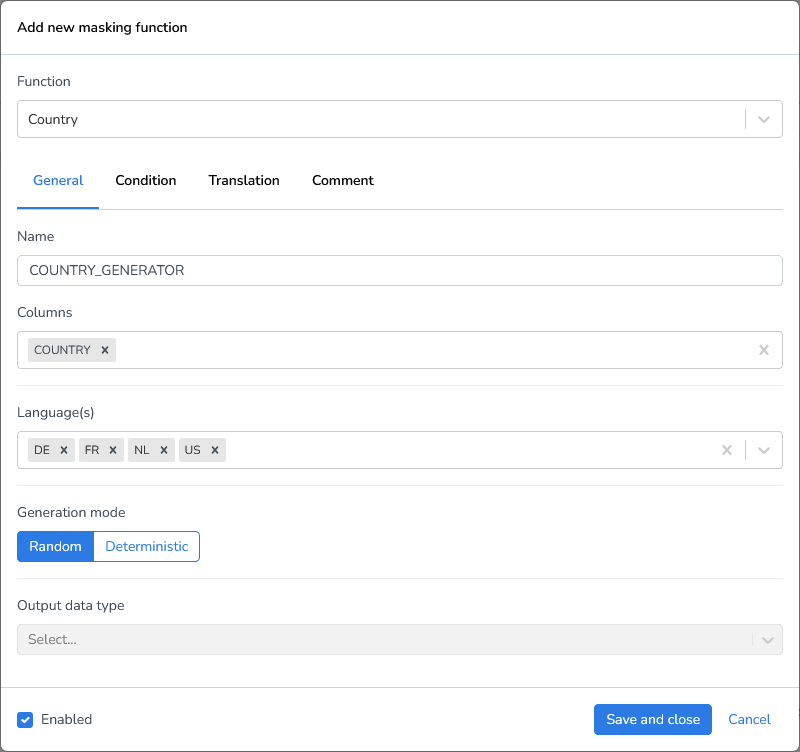Open the Output data type dropdown
The width and height of the screenshot is (800, 752).
(x=767, y=639)
